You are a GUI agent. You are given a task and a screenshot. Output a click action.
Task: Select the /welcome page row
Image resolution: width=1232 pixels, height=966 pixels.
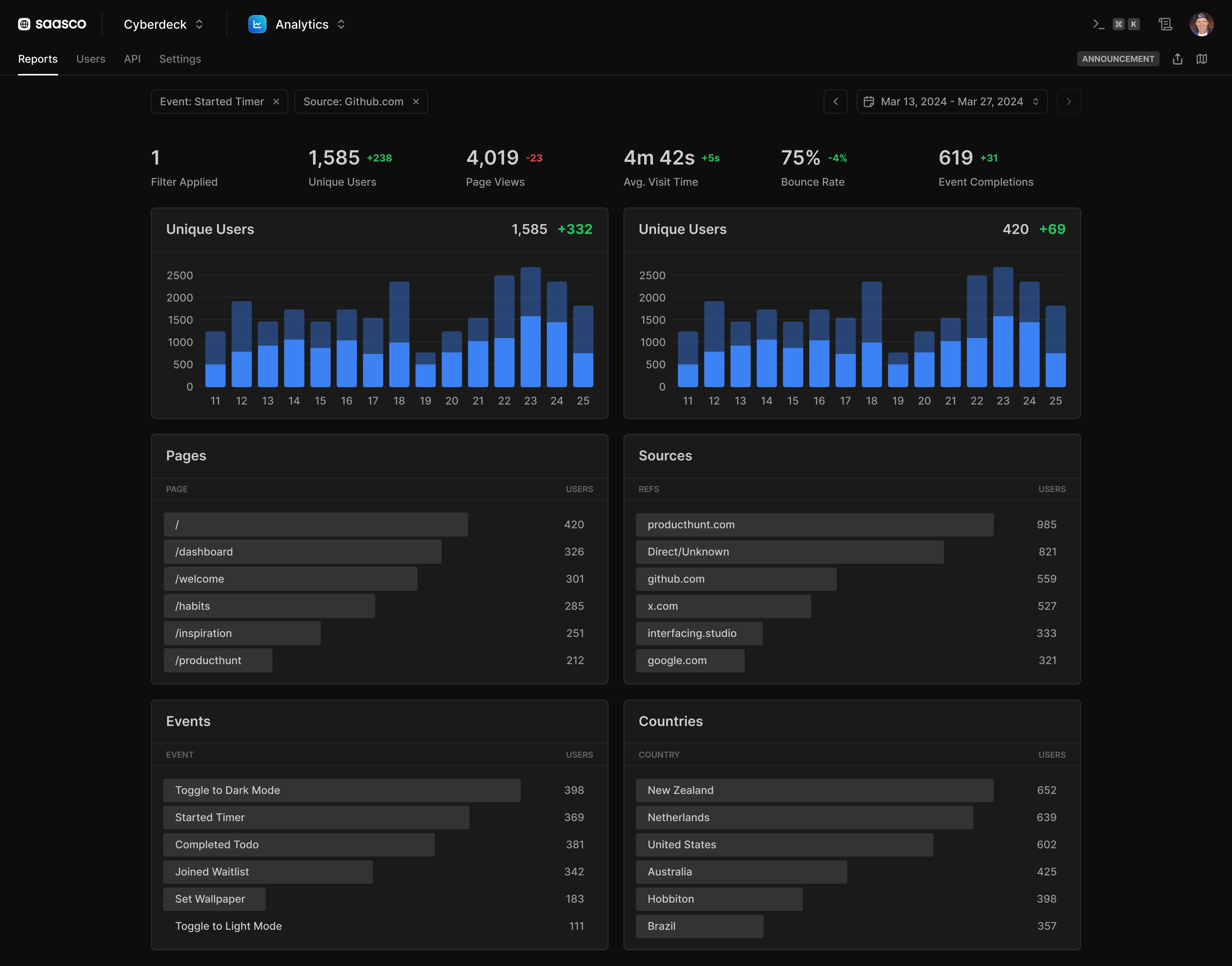tap(380, 578)
